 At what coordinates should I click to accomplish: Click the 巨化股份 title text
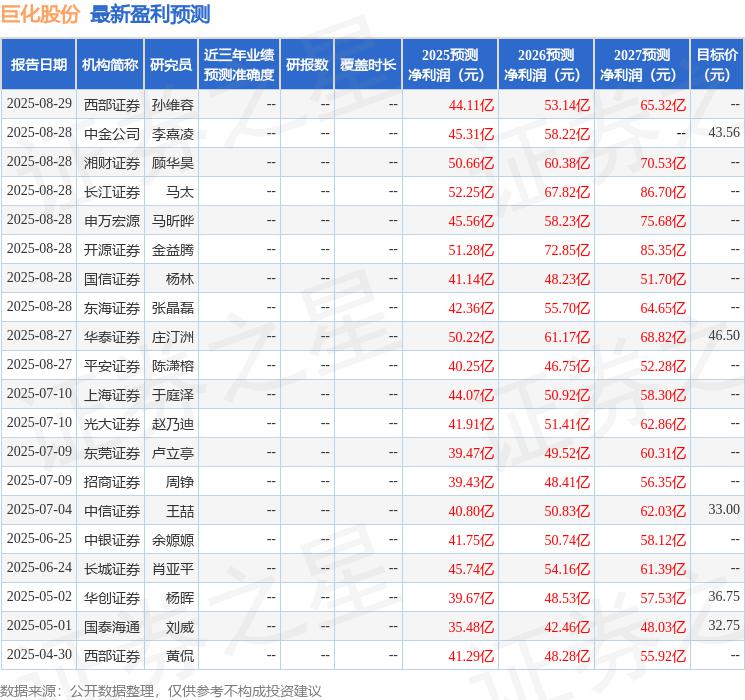(40, 14)
